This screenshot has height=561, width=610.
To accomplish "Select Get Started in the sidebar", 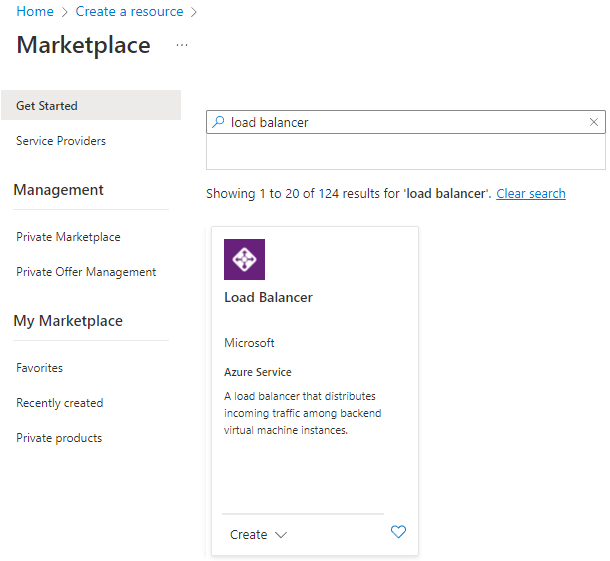I will [x=47, y=106].
